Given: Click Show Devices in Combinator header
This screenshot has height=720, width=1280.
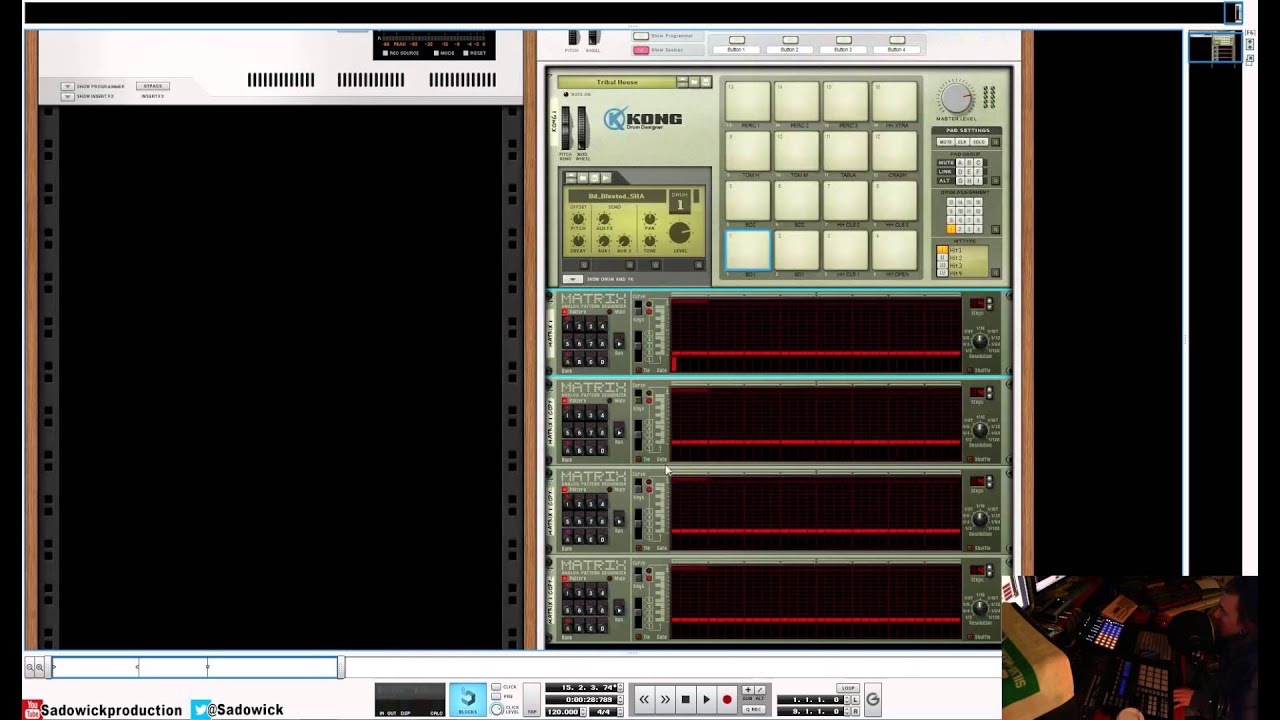Looking at the screenshot, I should click(641, 49).
